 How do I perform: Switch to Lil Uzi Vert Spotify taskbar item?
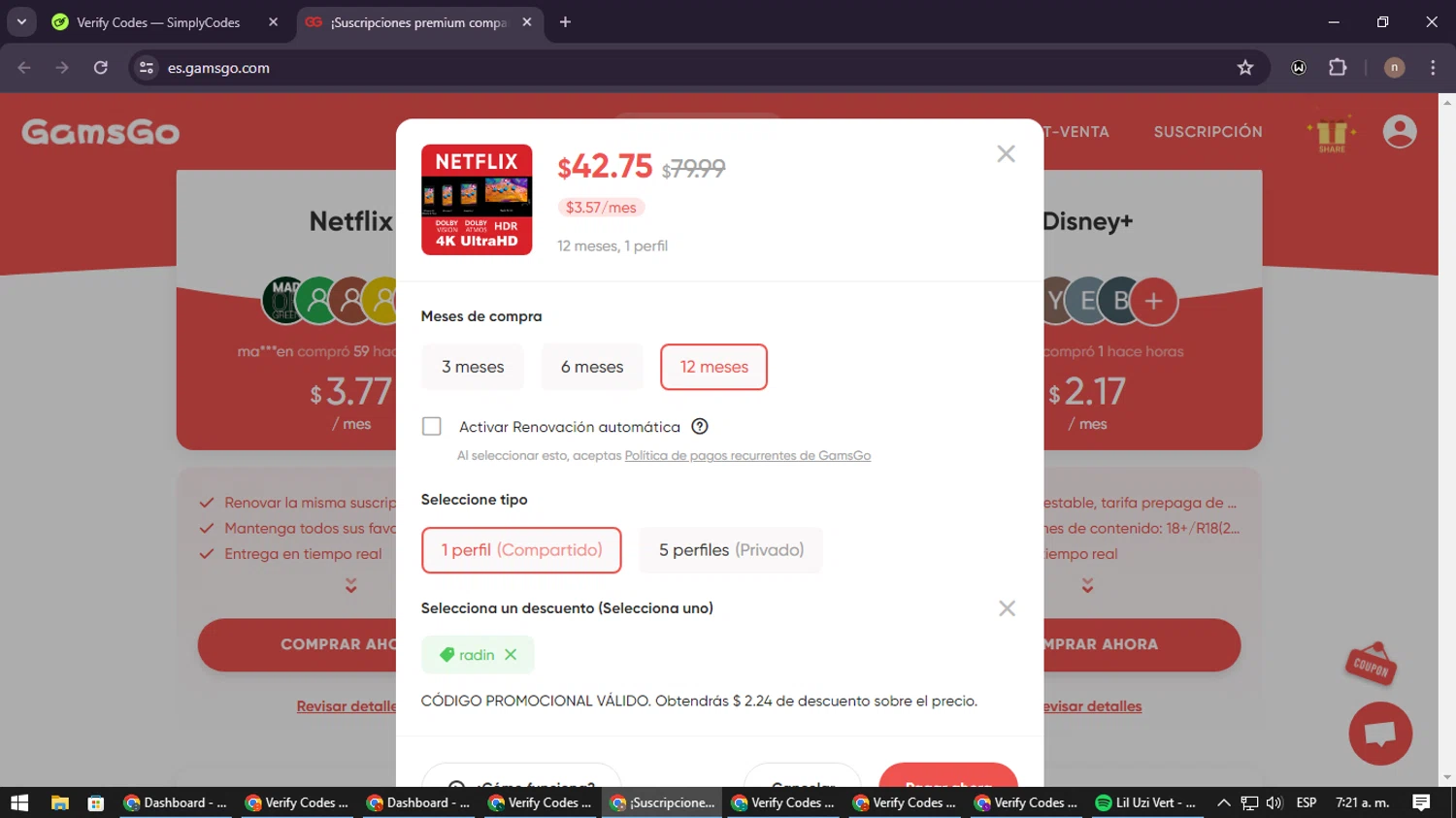[1146, 802]
